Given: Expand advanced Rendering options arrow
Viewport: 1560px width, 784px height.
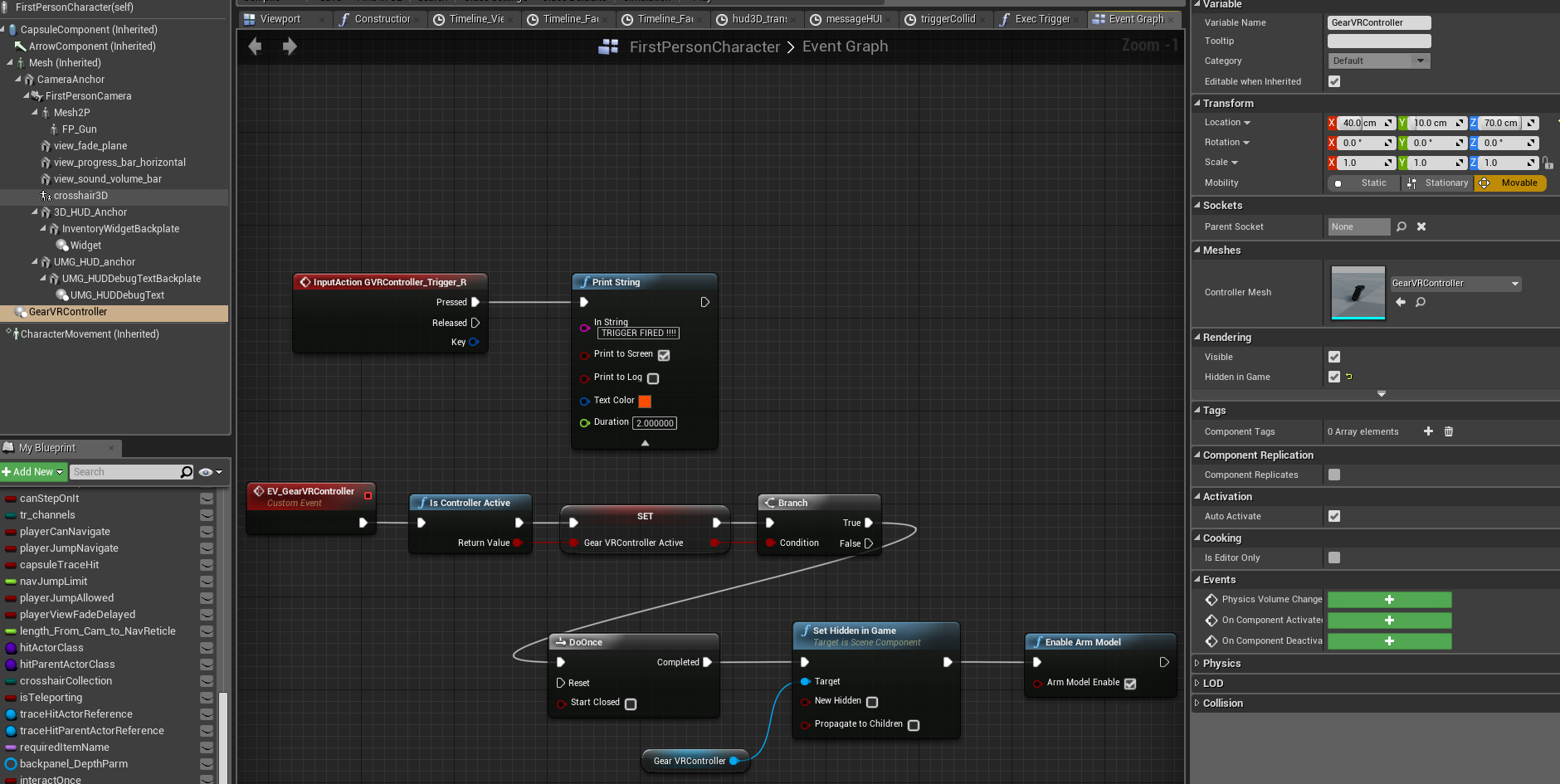Looking at the screenshot, I should click(x=1382, y=394).
